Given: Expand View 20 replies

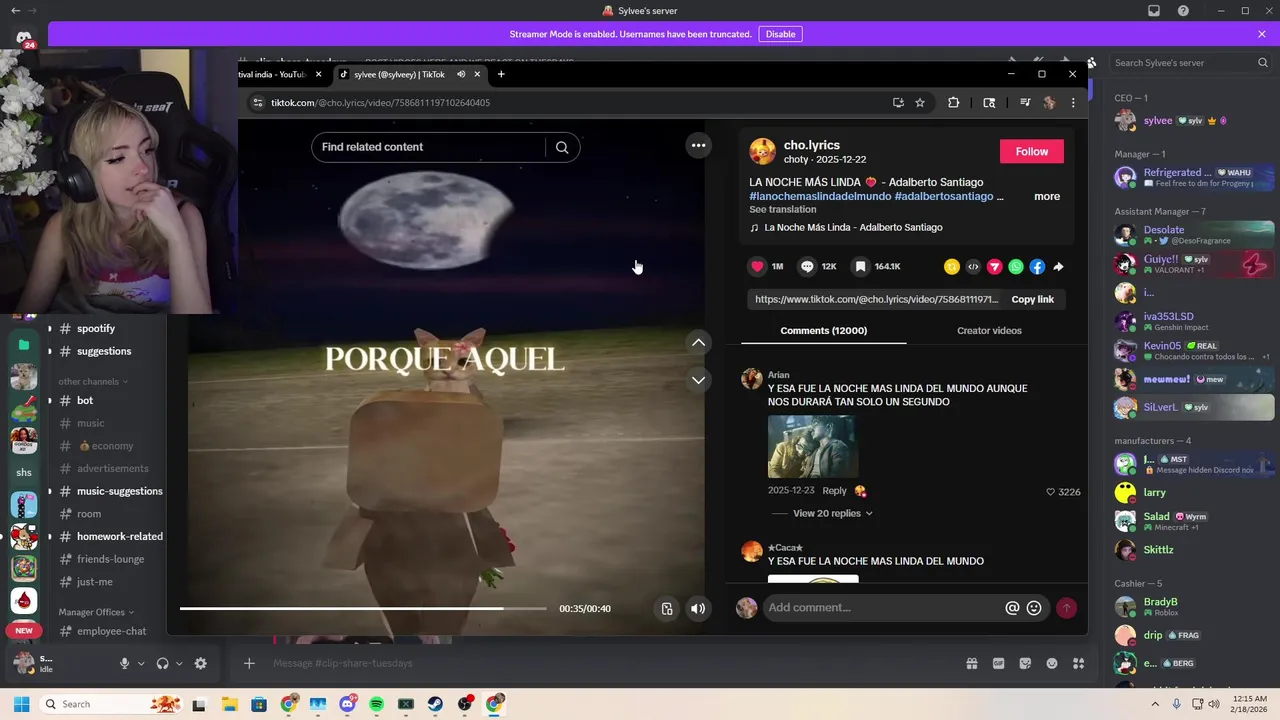Looking at the screenshot, I should pyautogui.click(x=832, y=513).
